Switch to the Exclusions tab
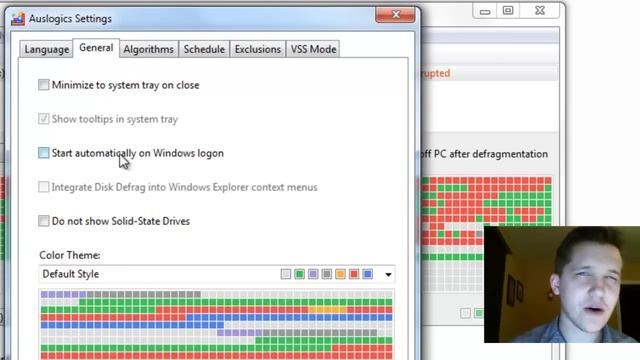 coord(258,49)
